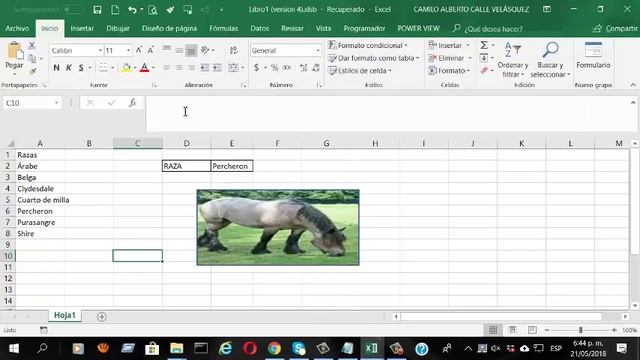640x360 pixels.
Task: Switch to Page Break Preview in status bar
Action: [532, 330]
